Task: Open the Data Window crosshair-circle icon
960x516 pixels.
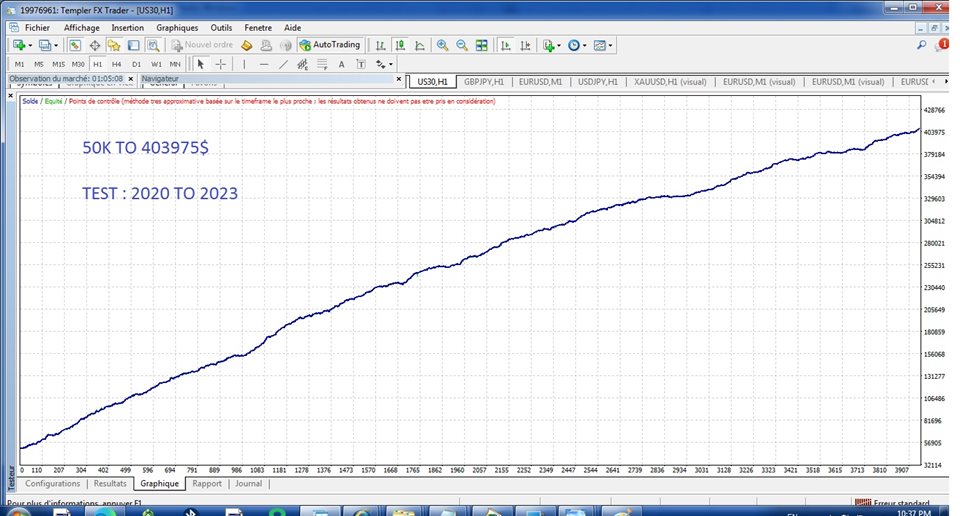Action: point(95,45)
